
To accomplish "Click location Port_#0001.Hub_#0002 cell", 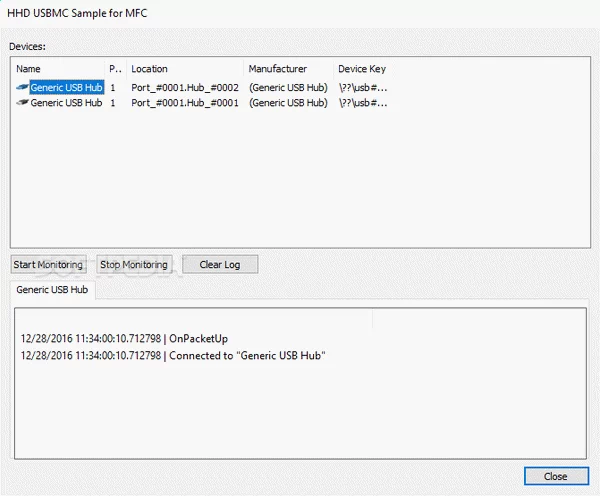I will 185,88.
